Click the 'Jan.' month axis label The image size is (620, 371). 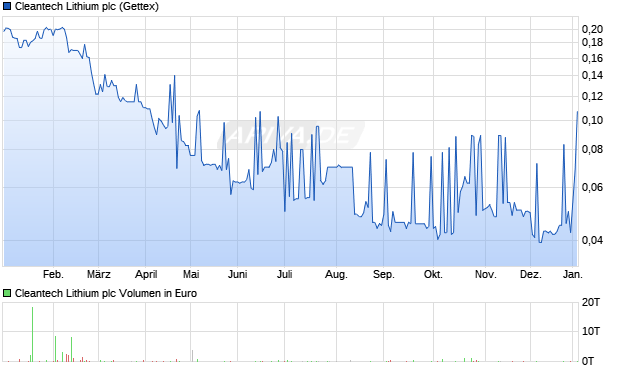point(573,274)
